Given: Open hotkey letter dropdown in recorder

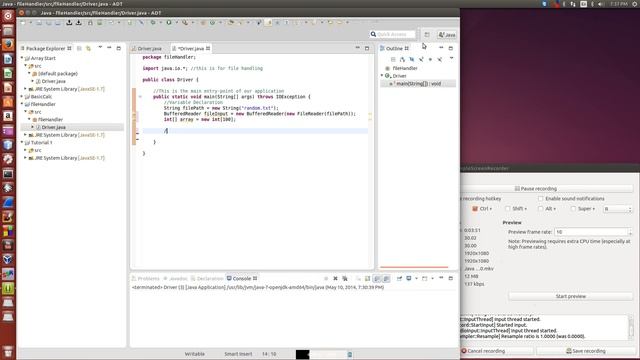Looking at the screenshot, I should pyautogui.click(x=618, y=209).
